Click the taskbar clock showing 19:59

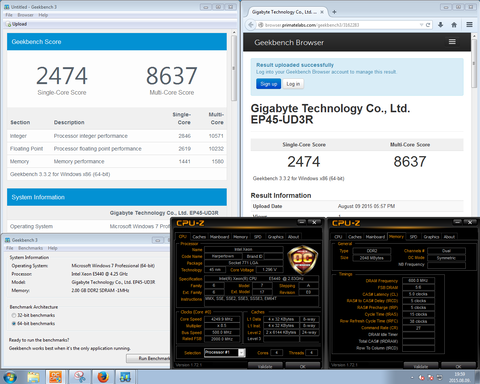click(459, 377)
